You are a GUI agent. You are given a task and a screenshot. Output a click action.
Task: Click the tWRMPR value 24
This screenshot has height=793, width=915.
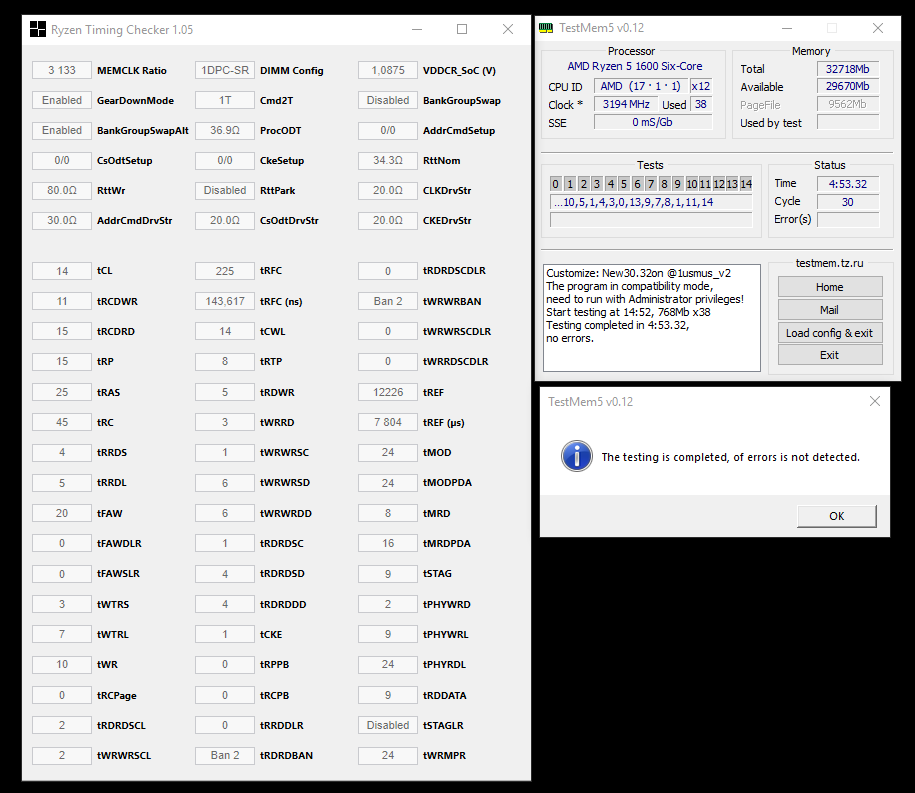[387, 755]
